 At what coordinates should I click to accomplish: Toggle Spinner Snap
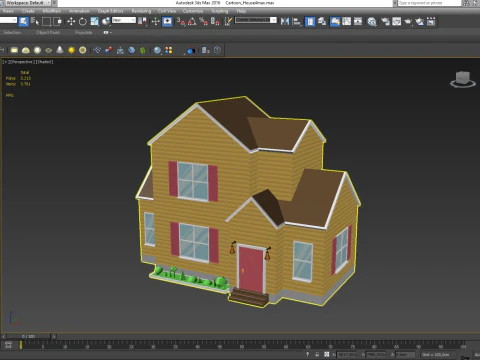(215, 22)
